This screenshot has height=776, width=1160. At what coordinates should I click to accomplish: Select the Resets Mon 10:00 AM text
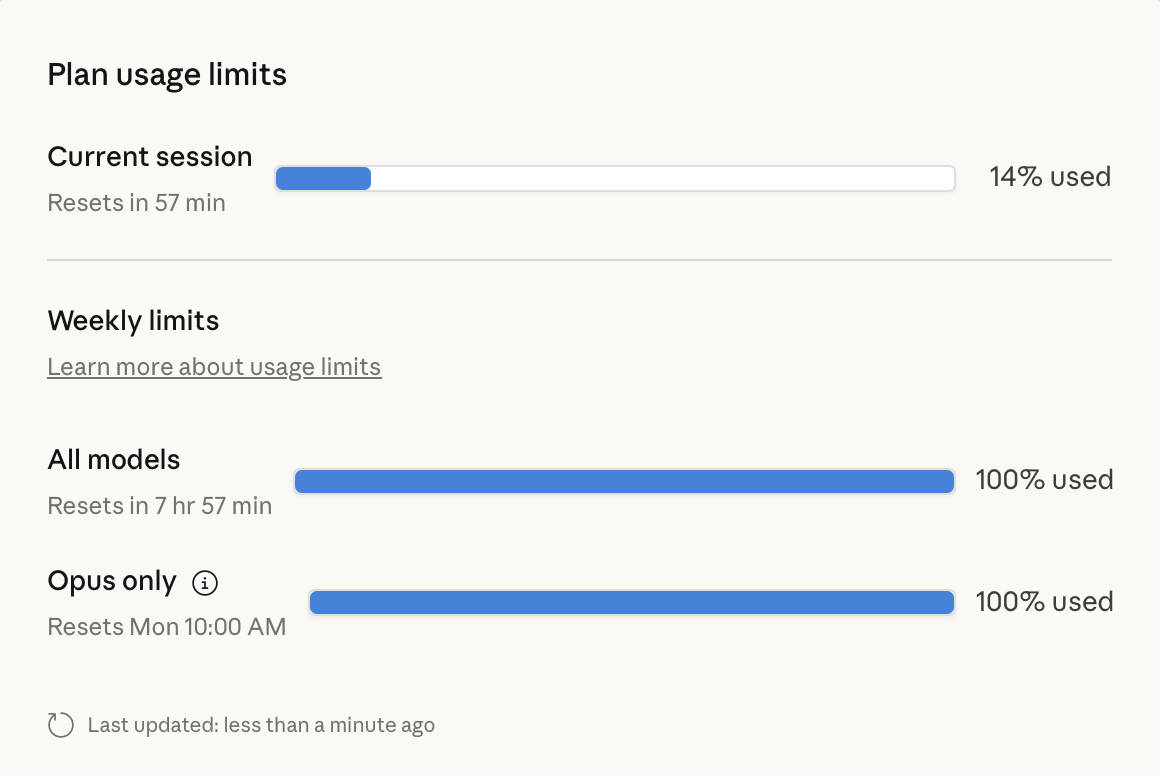pyautogui.click(x=166, y=626)
